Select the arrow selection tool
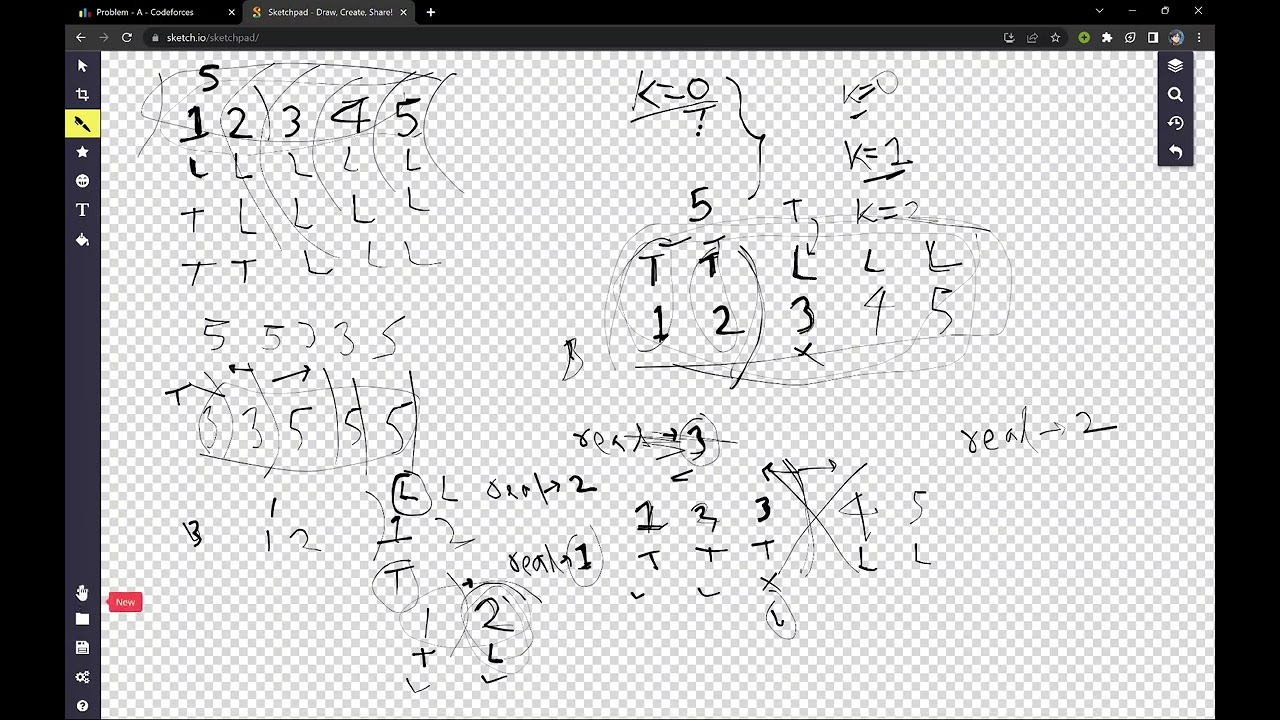 (82, 66)
